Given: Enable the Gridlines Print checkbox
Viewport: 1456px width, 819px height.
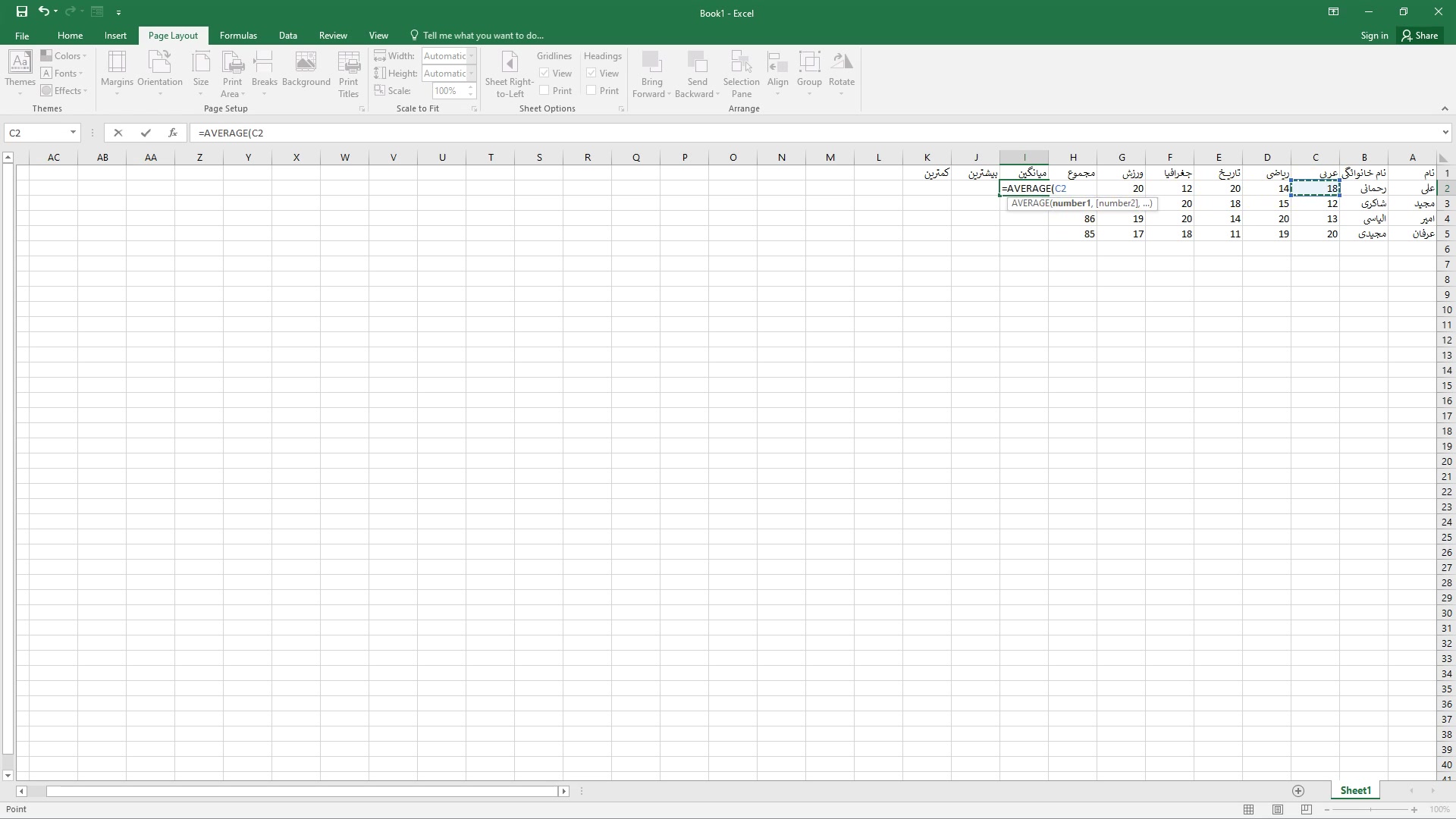Looking at the screenshot, I should click(x=544, y=91).
